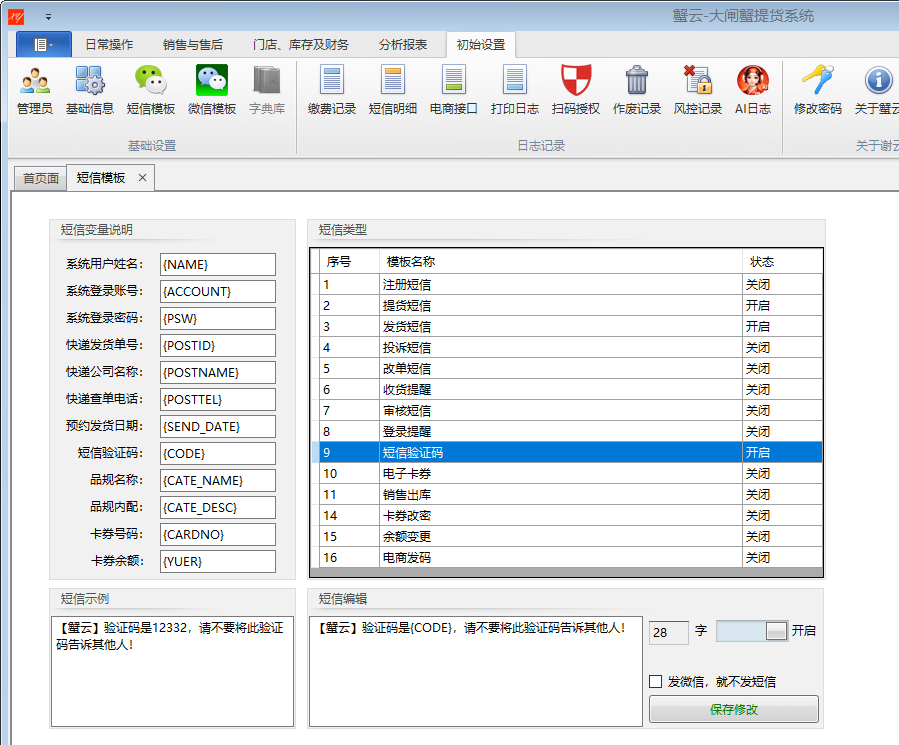The image size is (899, 745).
Task: Click the 序号 column header
Action: pyautogui.click(x=349, y=262)
